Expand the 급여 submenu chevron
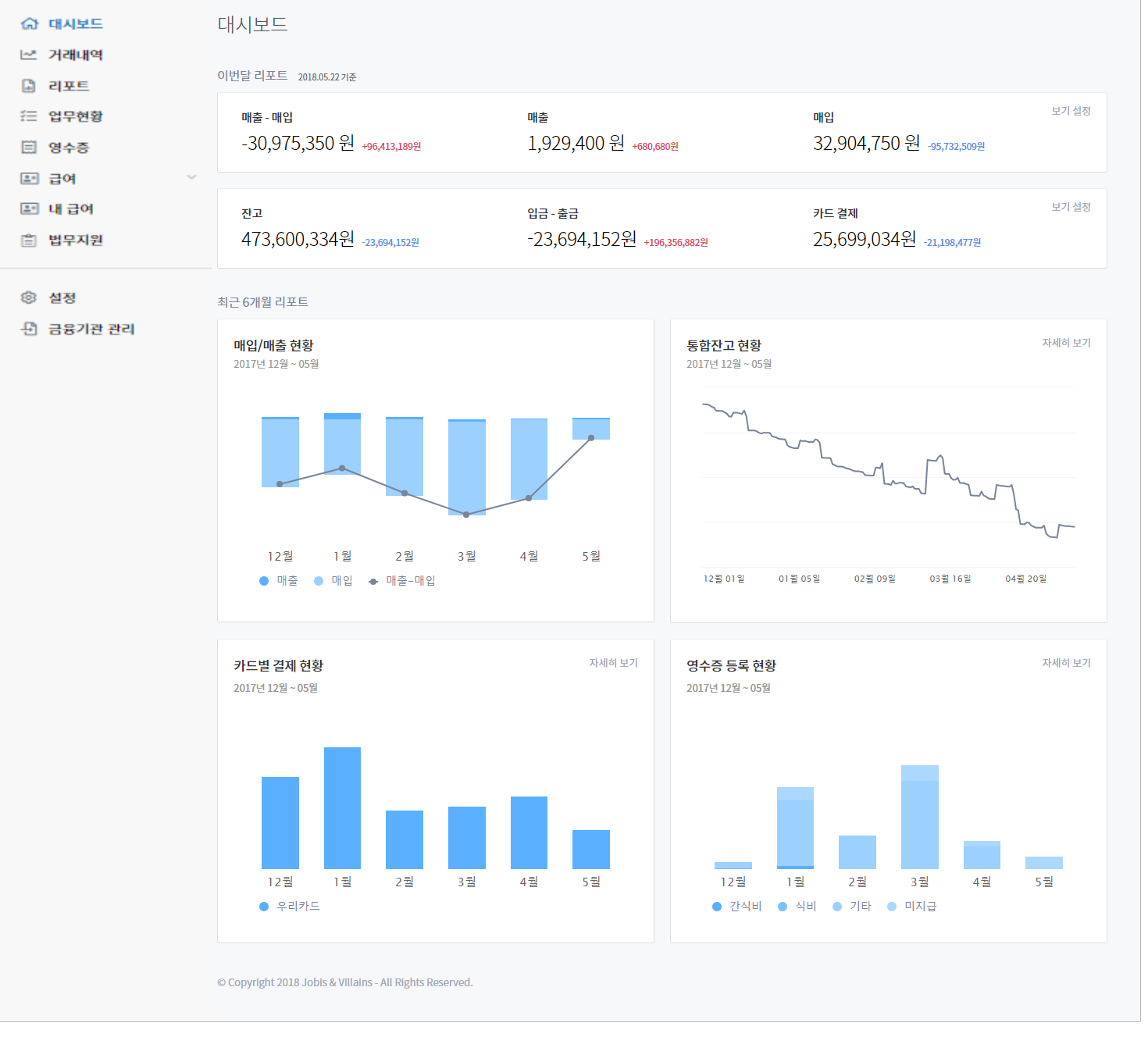The width and height of the screenshot is (1148, 1037). pyautogui.click(x=191, y=177)
